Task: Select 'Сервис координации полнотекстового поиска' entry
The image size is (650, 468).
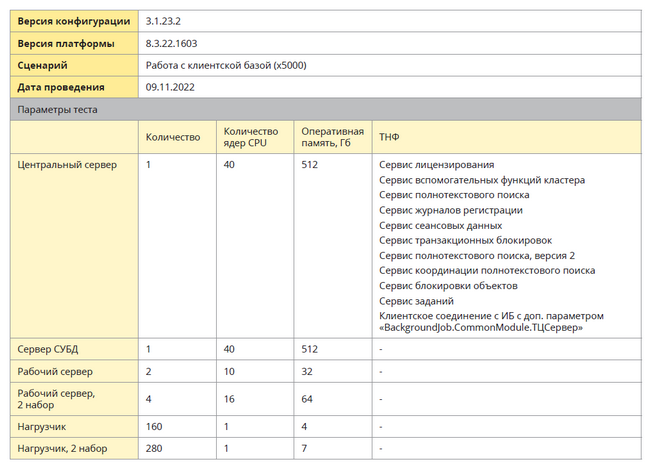Action: (487, 271)
